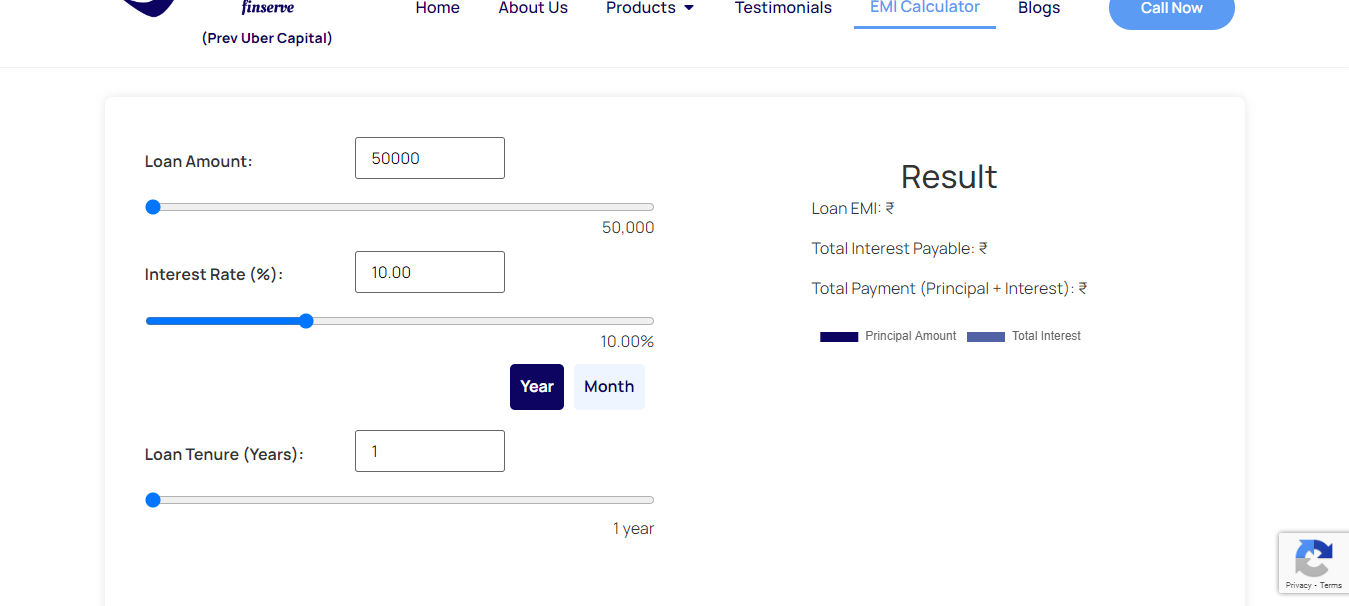
Task: Click the Loan Tenure input field
Action: tap(430, 451)
